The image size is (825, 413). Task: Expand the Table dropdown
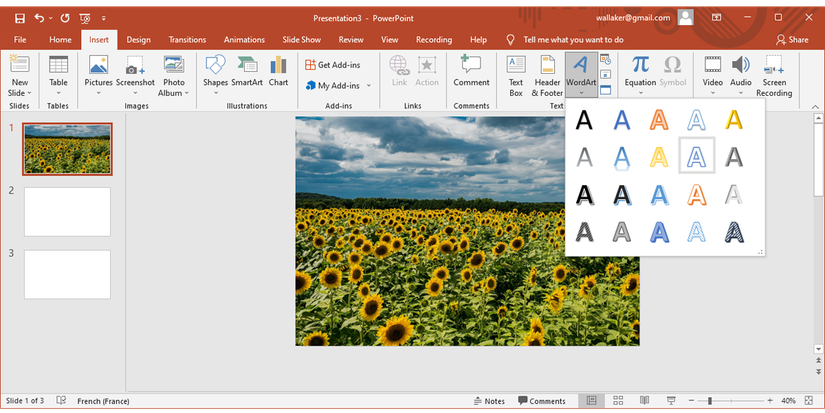tap(59, 92)
